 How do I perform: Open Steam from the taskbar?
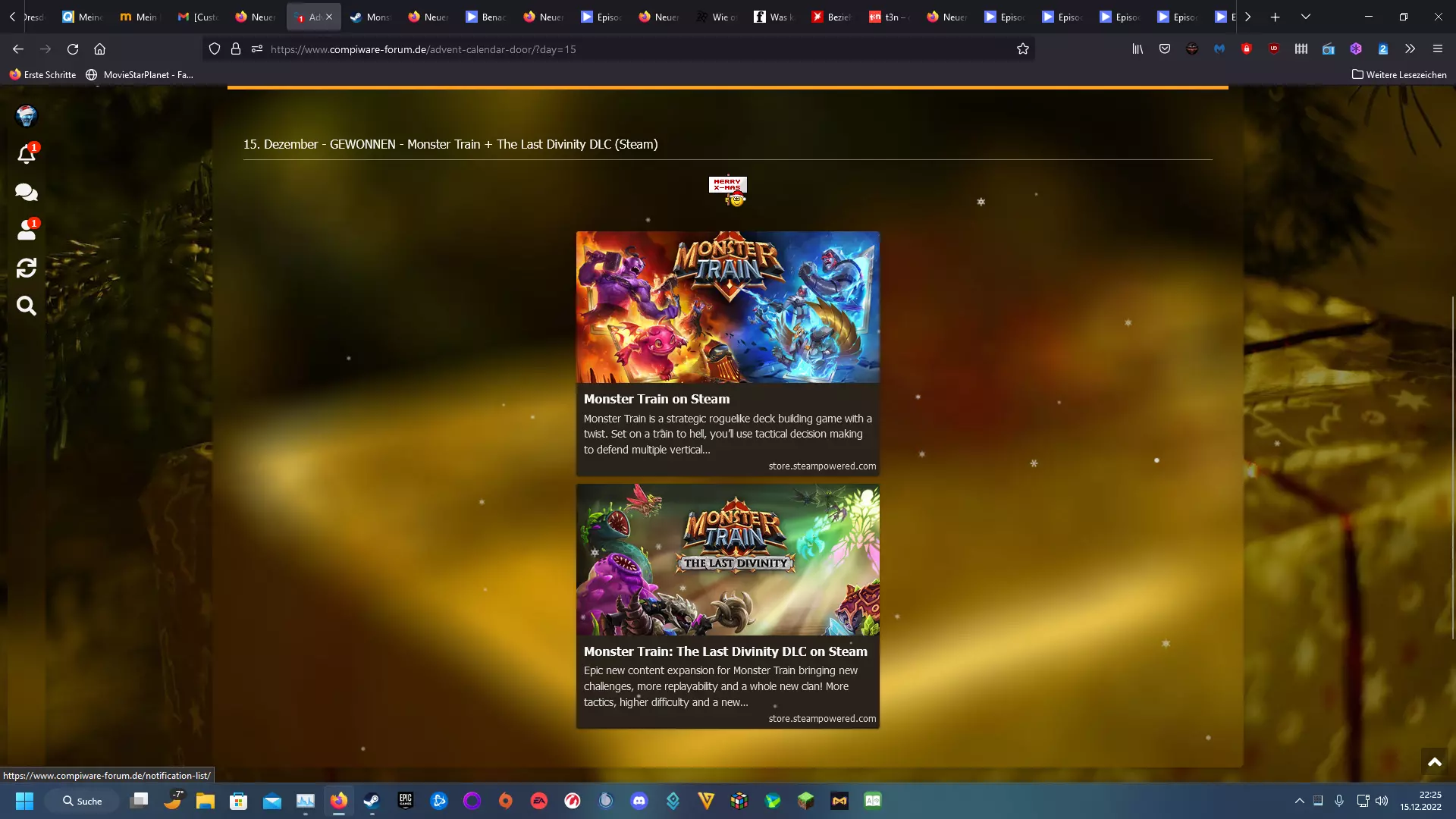pyautogui.click(x=372, y=801)
